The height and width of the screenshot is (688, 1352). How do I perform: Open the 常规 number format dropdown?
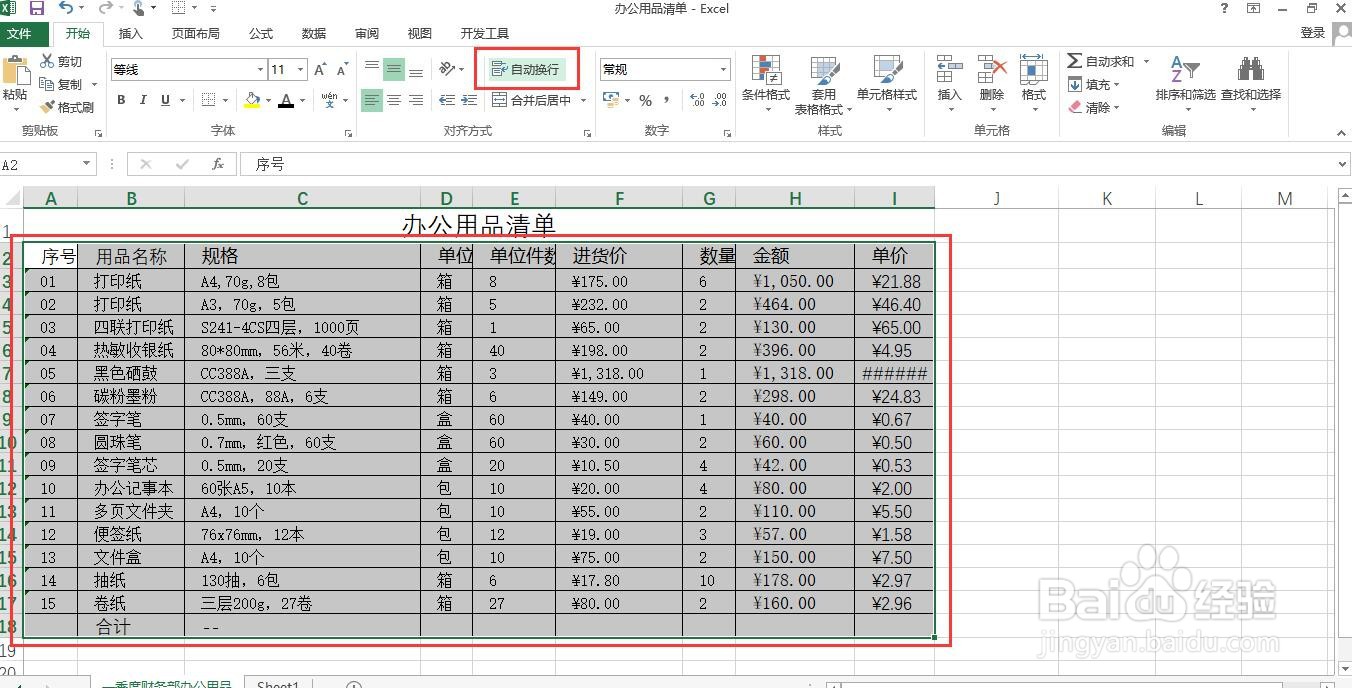coord(724,69)
